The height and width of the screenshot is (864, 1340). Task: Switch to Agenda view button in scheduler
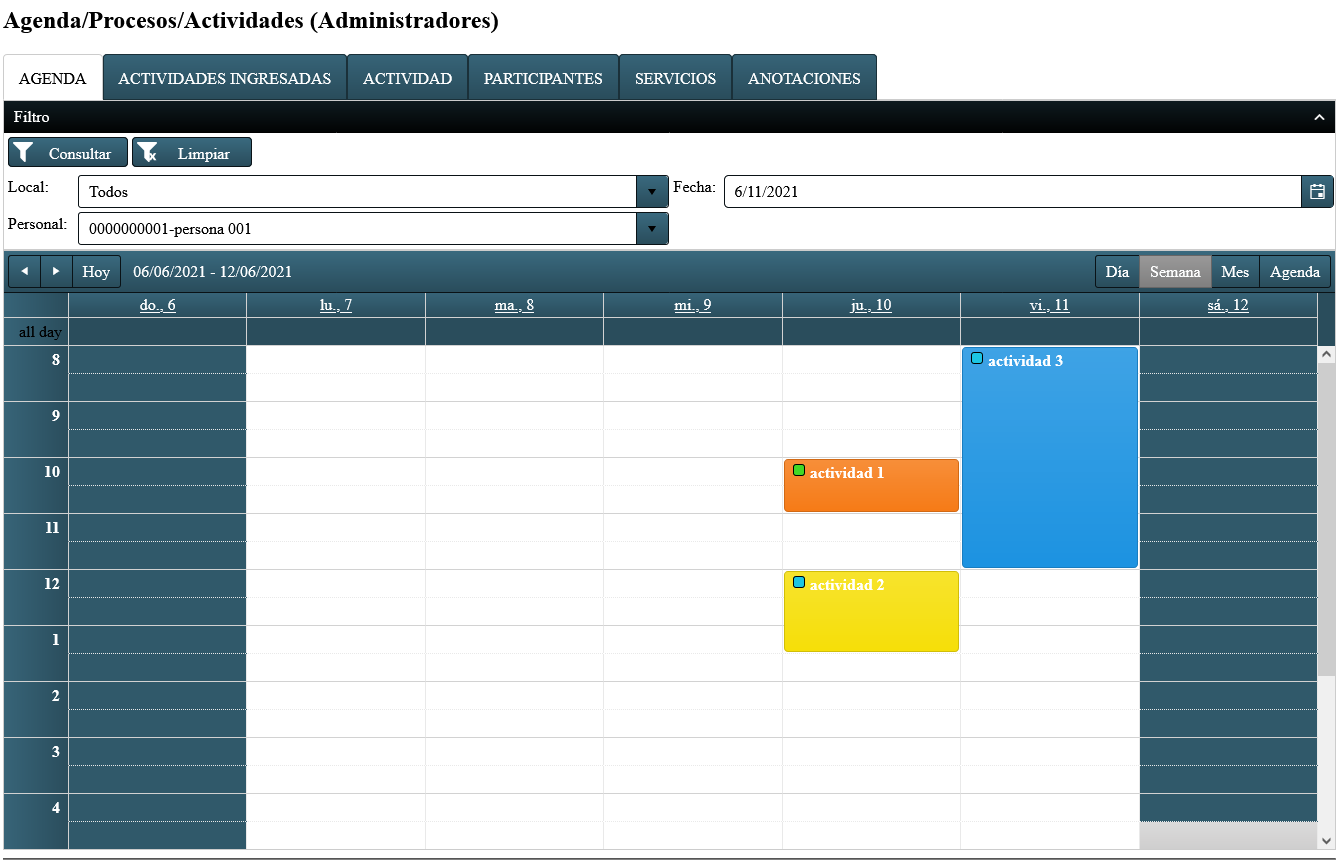click(x=1295, y=272)
